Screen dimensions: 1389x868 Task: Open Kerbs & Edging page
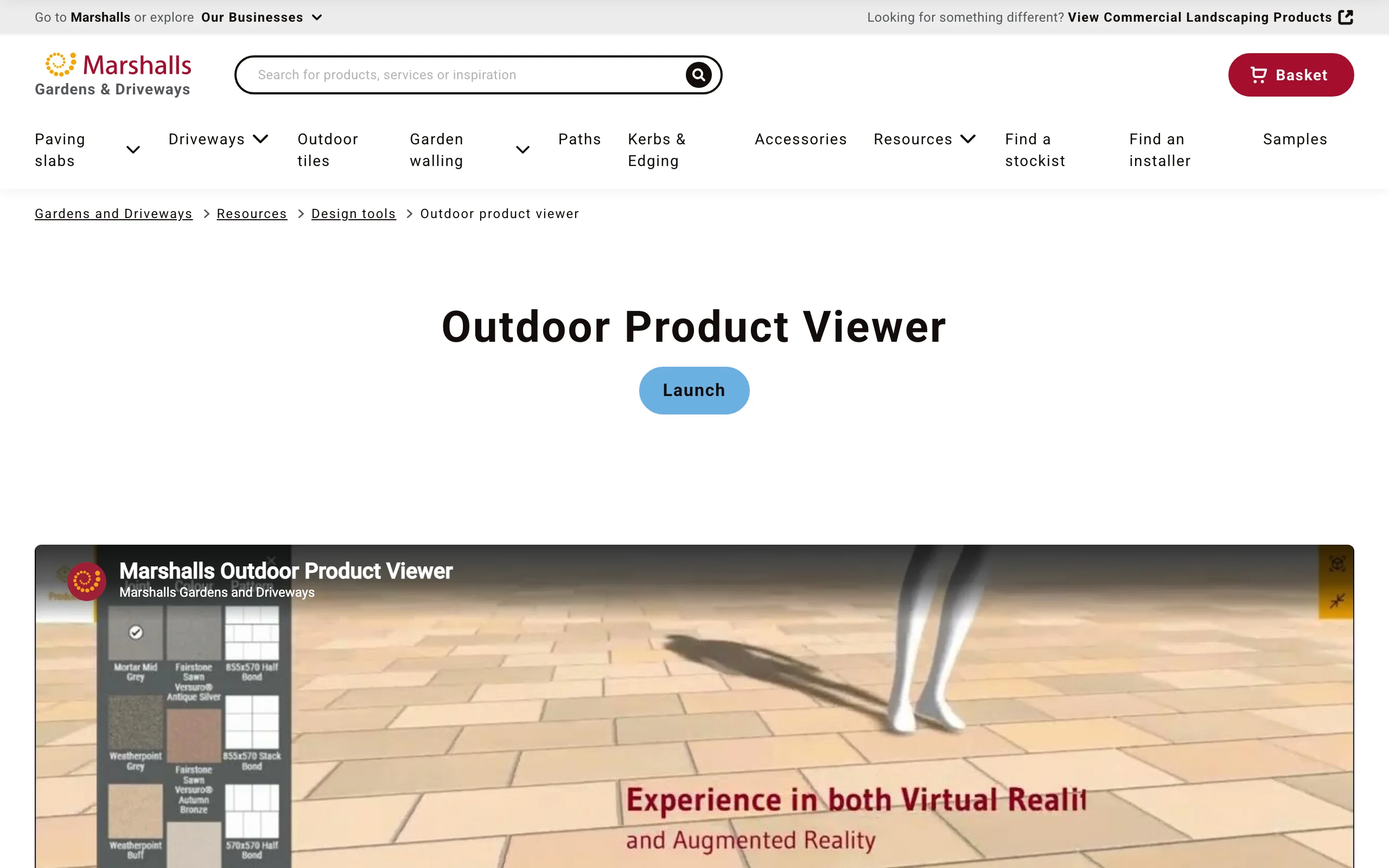(657, 150)
